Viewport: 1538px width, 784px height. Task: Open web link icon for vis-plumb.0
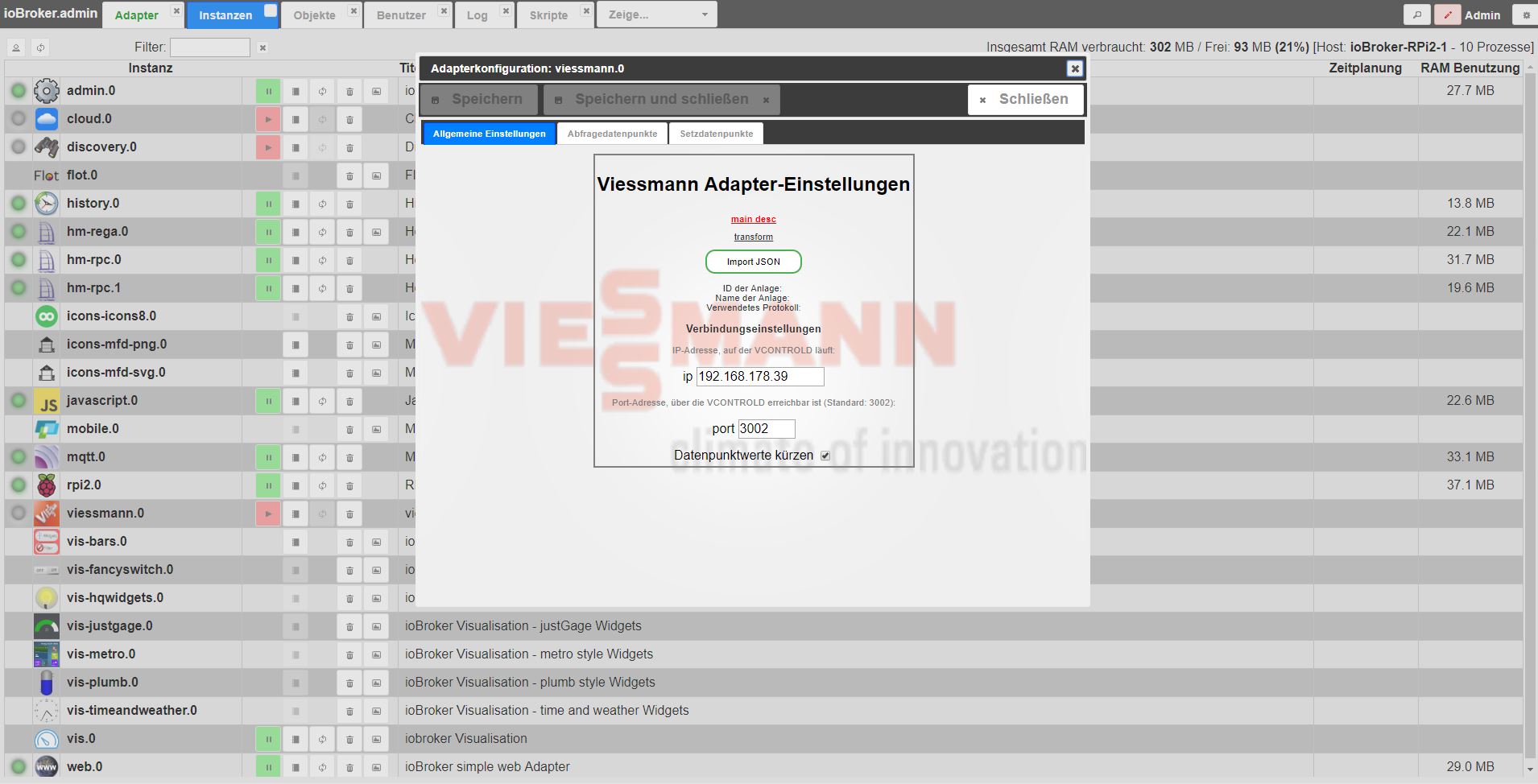(x=376, y=683)
